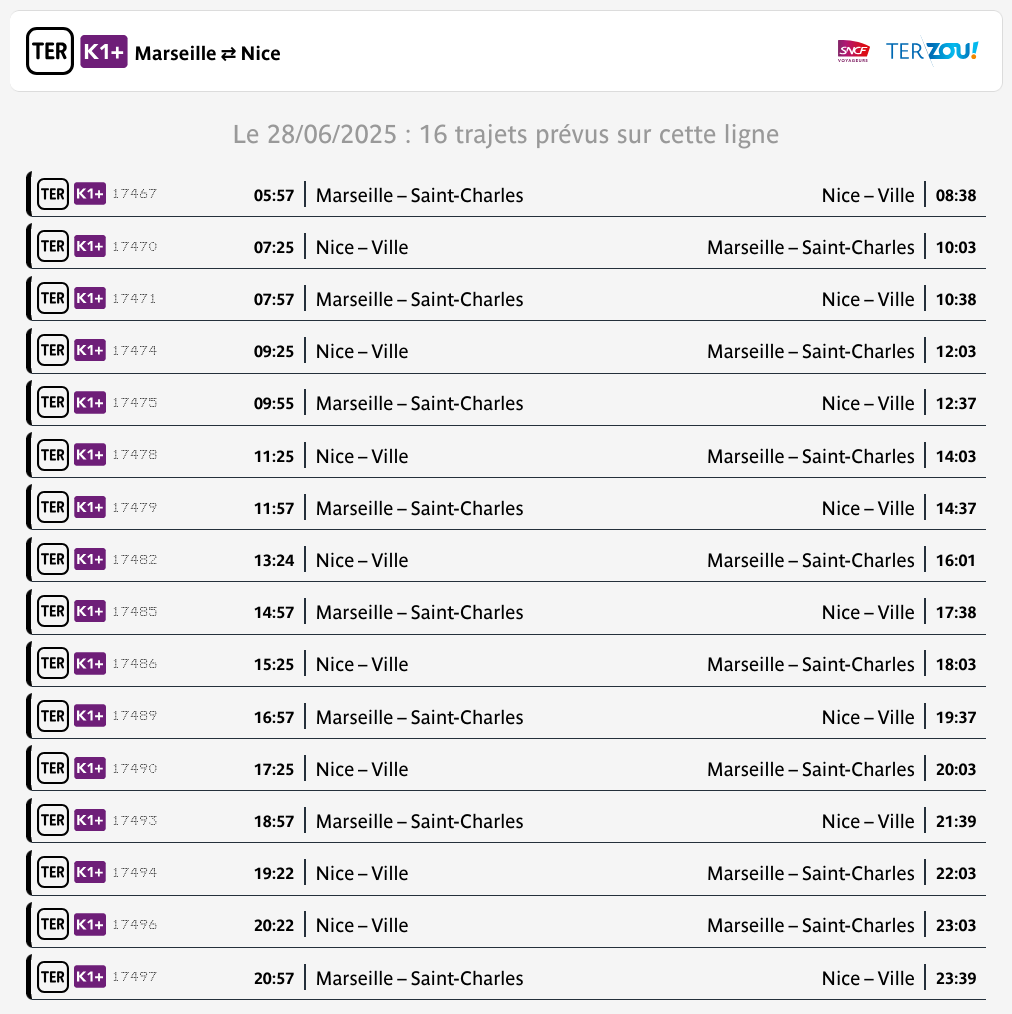This screenshot has height=1014, width=1012.
Task: Click the 20:22 Nice – Ville departure
Action: click(x=506, y=925)
